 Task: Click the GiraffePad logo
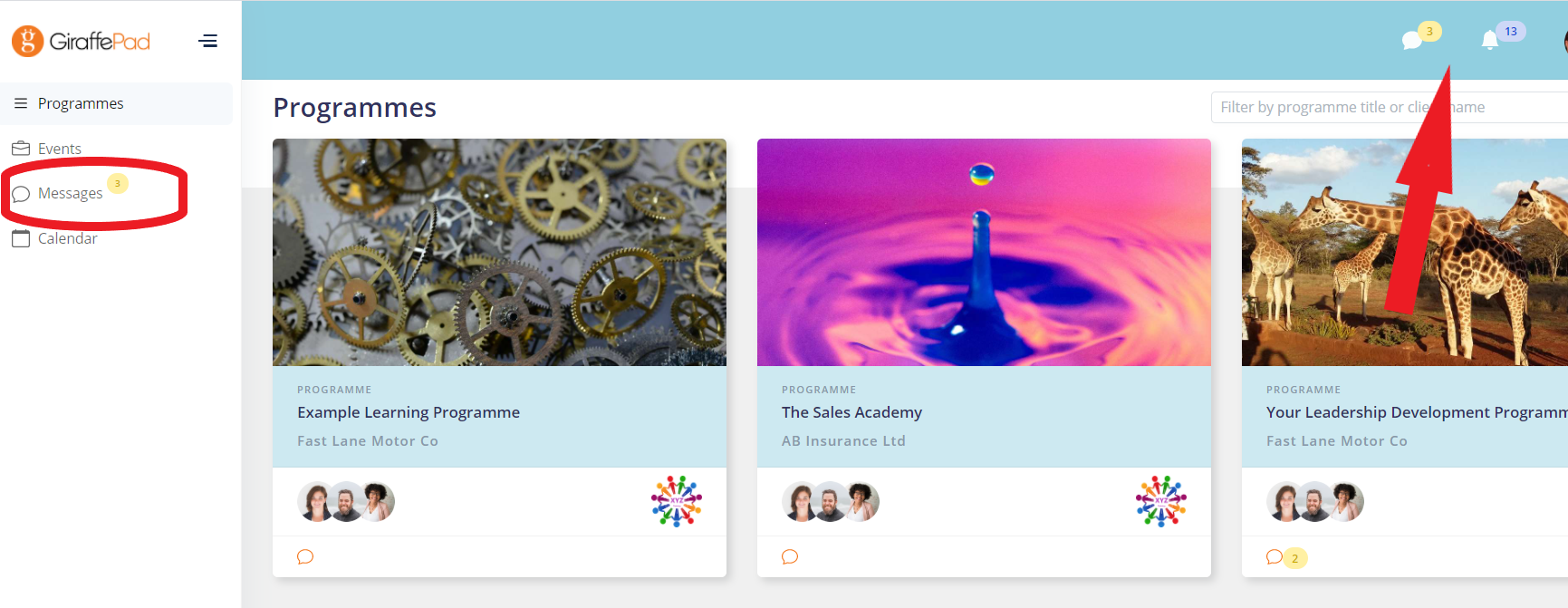coord(81,41)
